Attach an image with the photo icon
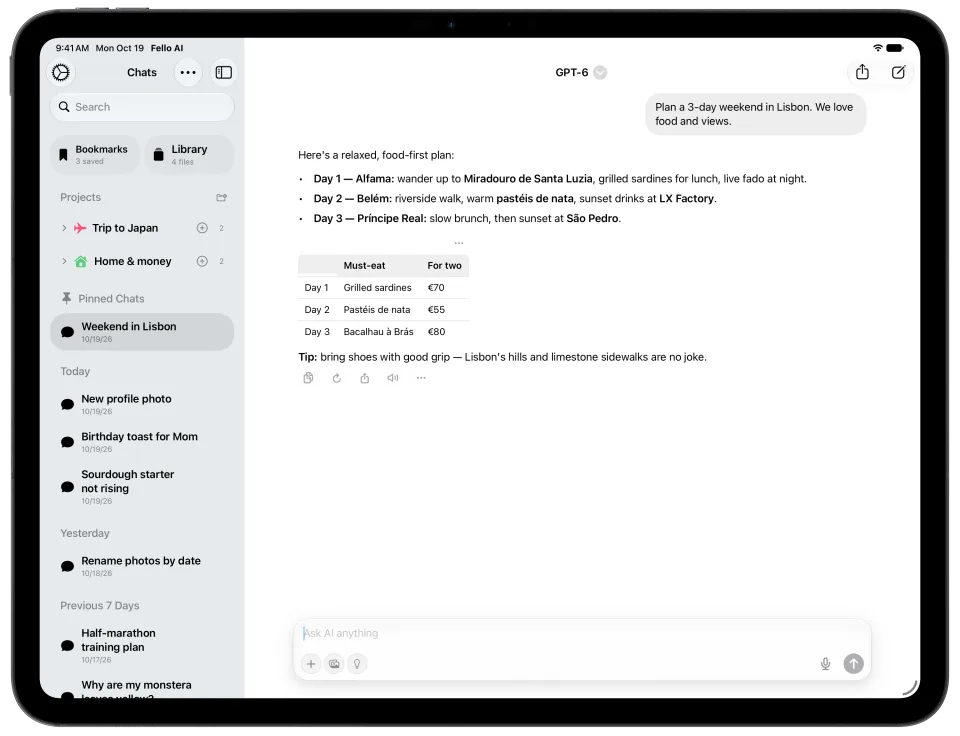Viewport: 960px width, 736px height. click(x=334, y=664)
